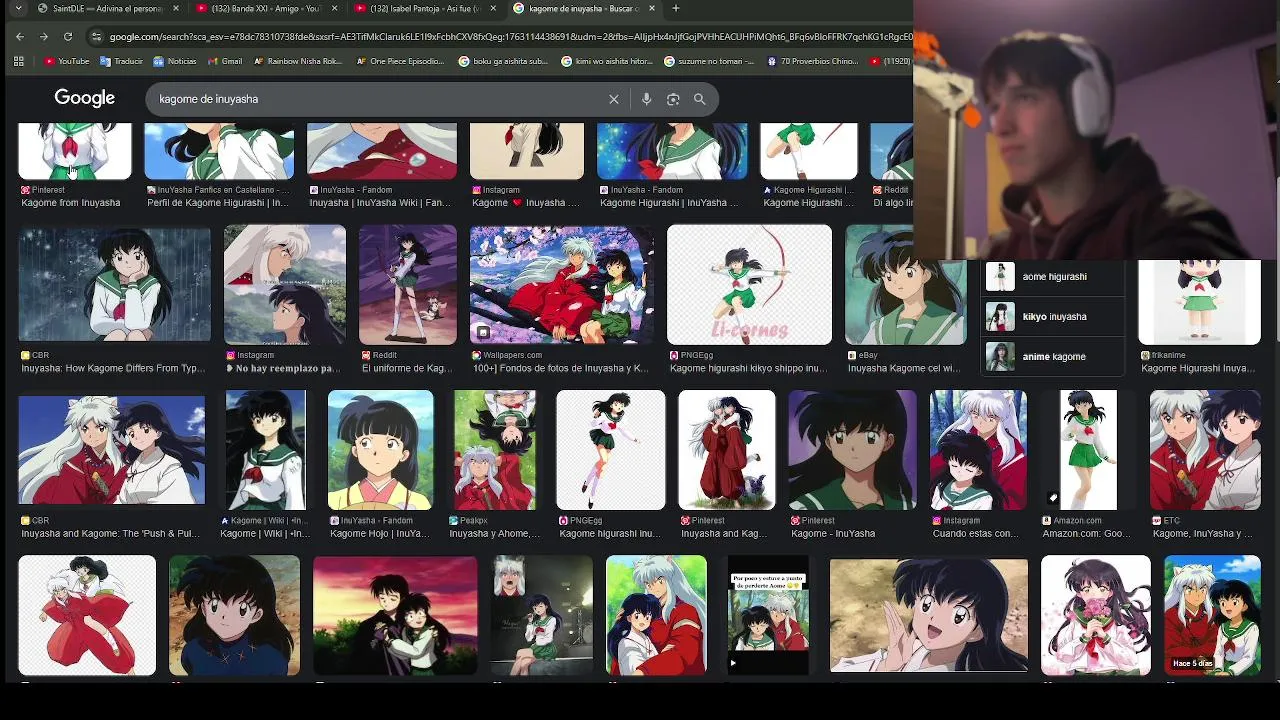Image resolution: width=1280 pixels, height=720 pixels.
Task: Open the site info icon in address bar
Action: (x=96, y=37)
